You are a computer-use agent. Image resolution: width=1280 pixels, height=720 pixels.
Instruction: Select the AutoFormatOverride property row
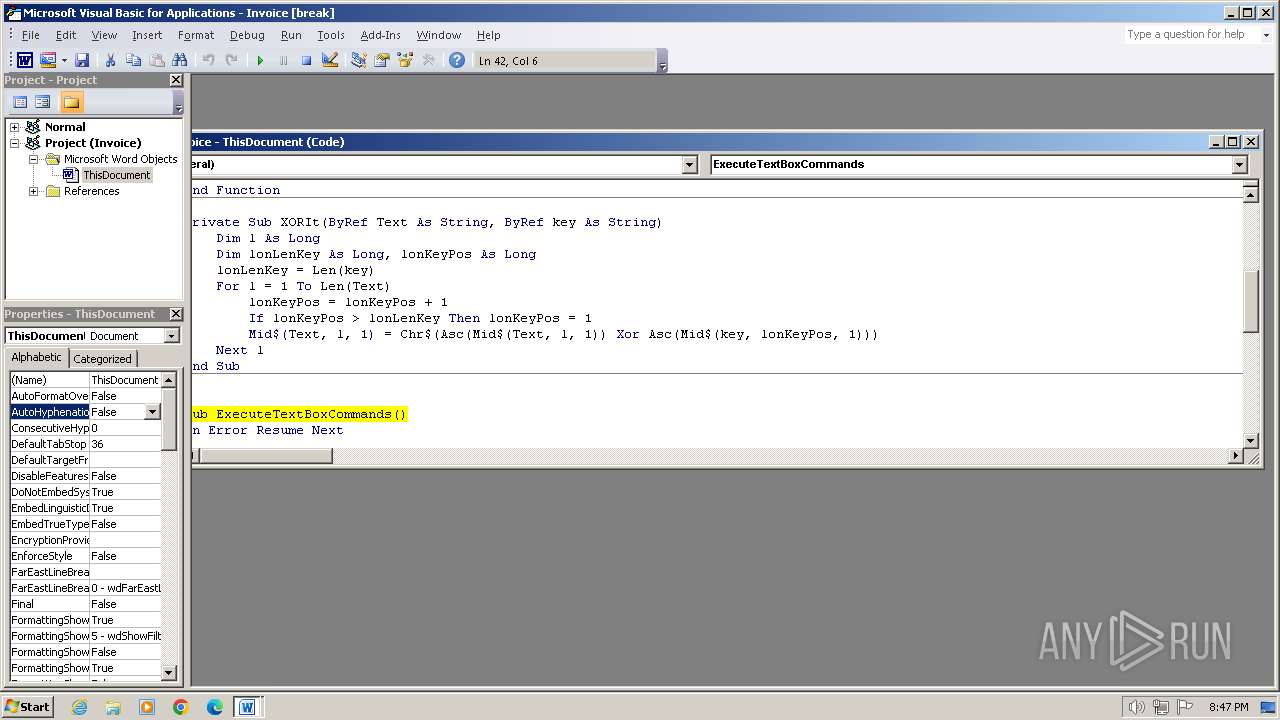pyautogui.click(x=85, y=396)
